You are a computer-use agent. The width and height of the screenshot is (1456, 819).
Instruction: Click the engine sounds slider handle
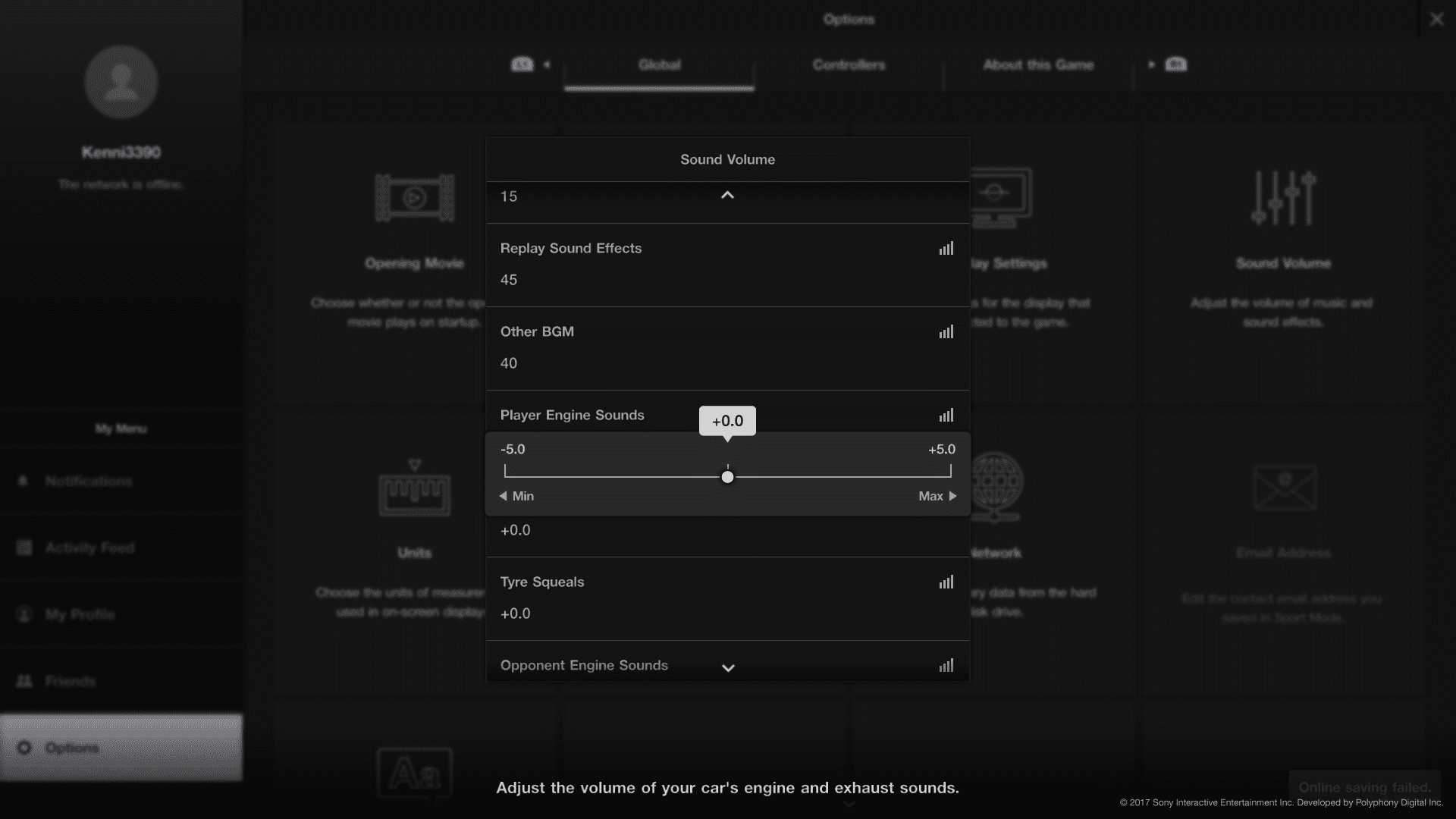(x=727, y=477)
